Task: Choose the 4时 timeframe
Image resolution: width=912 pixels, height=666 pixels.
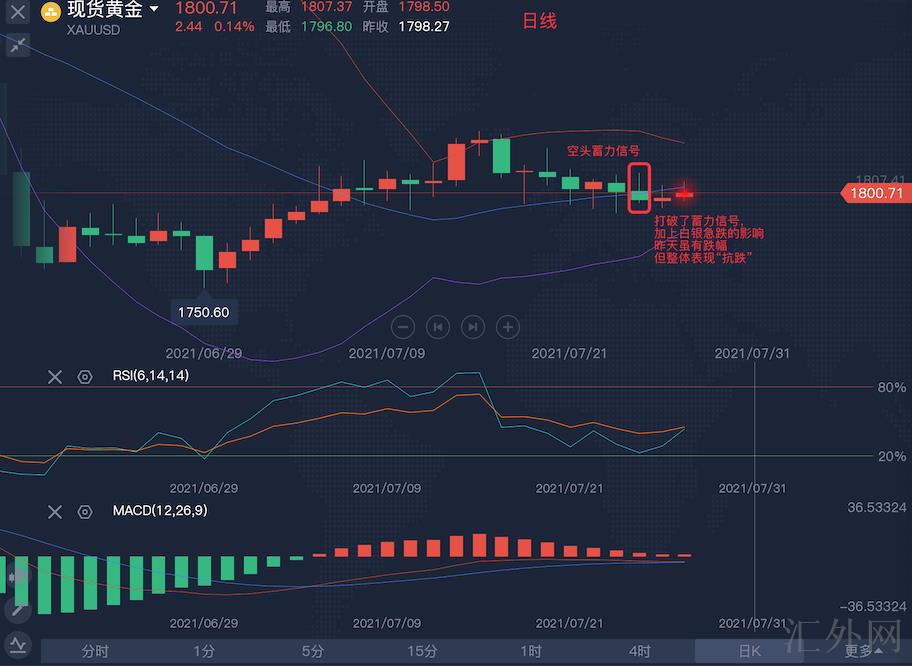Action: point(640,651)
